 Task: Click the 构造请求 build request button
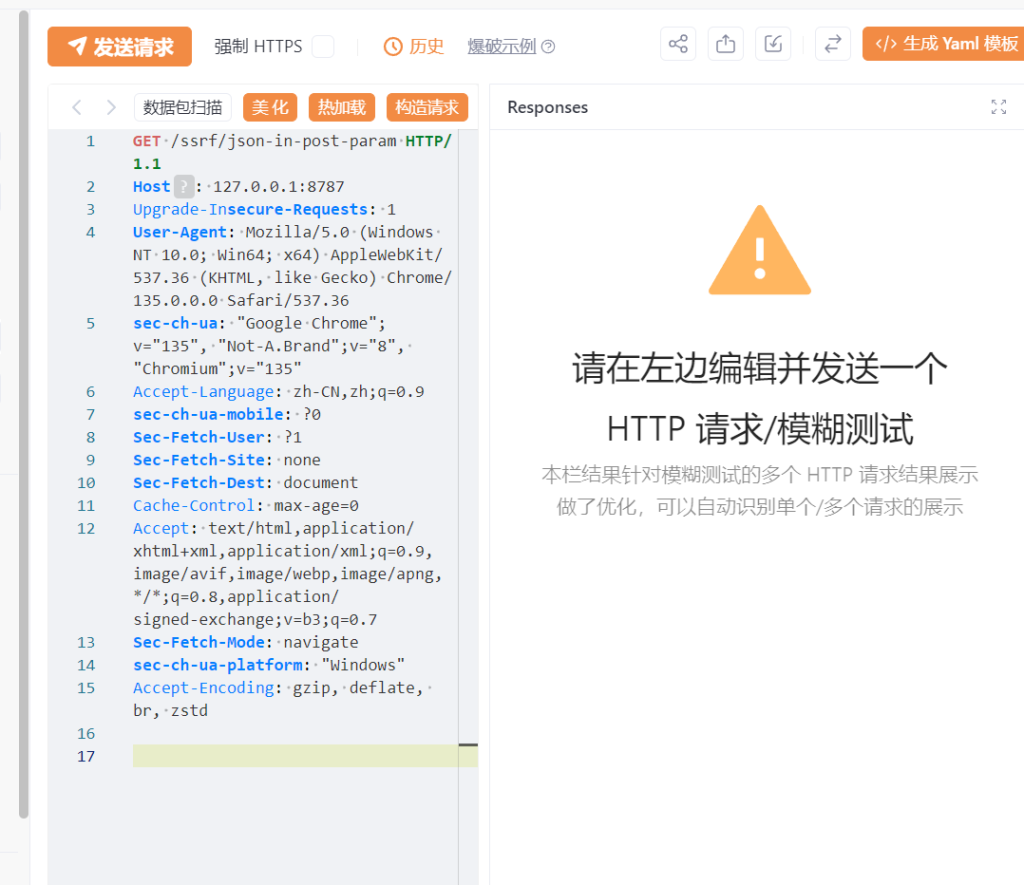tap(427, 107)
